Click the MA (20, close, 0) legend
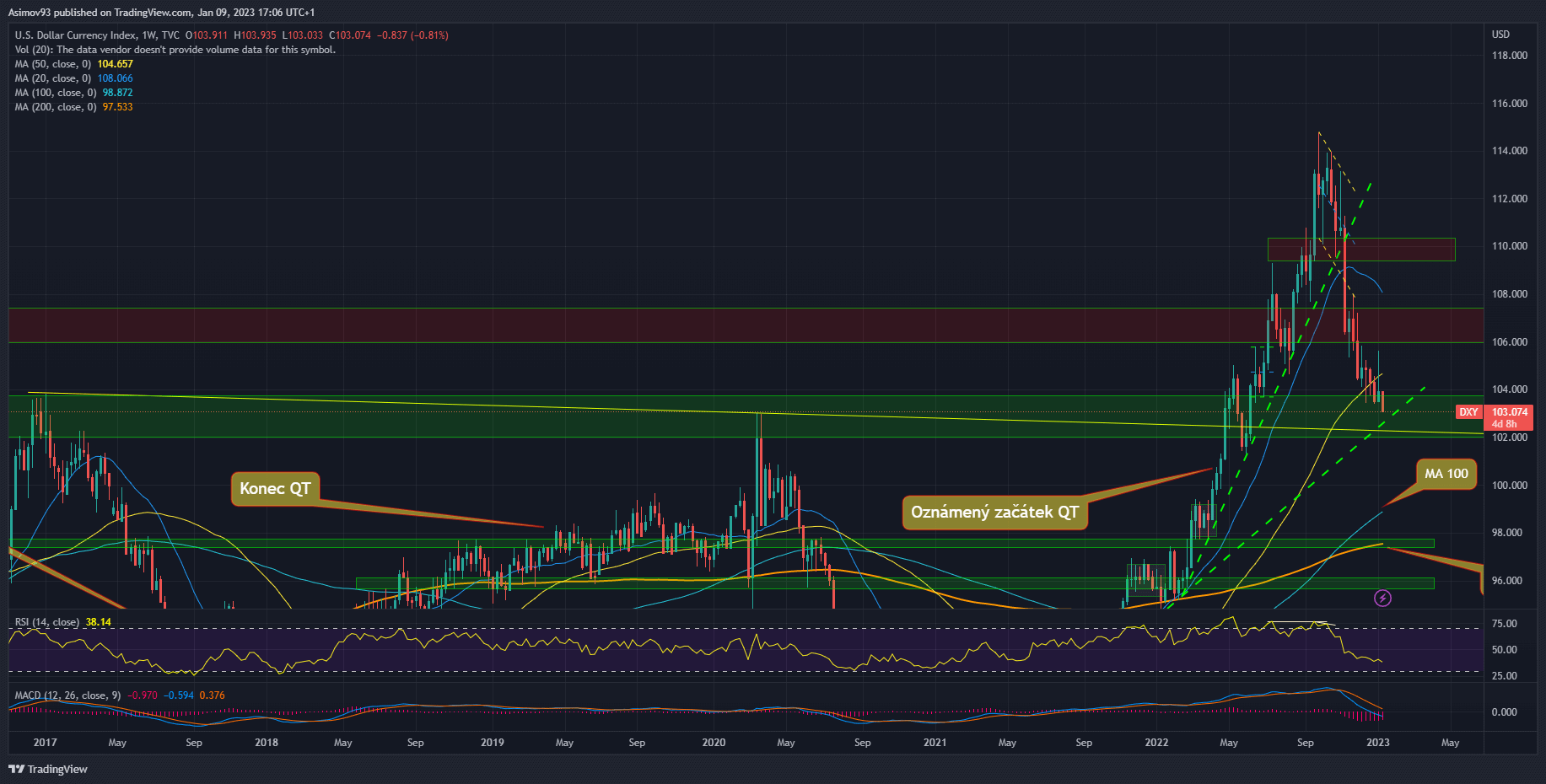 tap(53, 78)
